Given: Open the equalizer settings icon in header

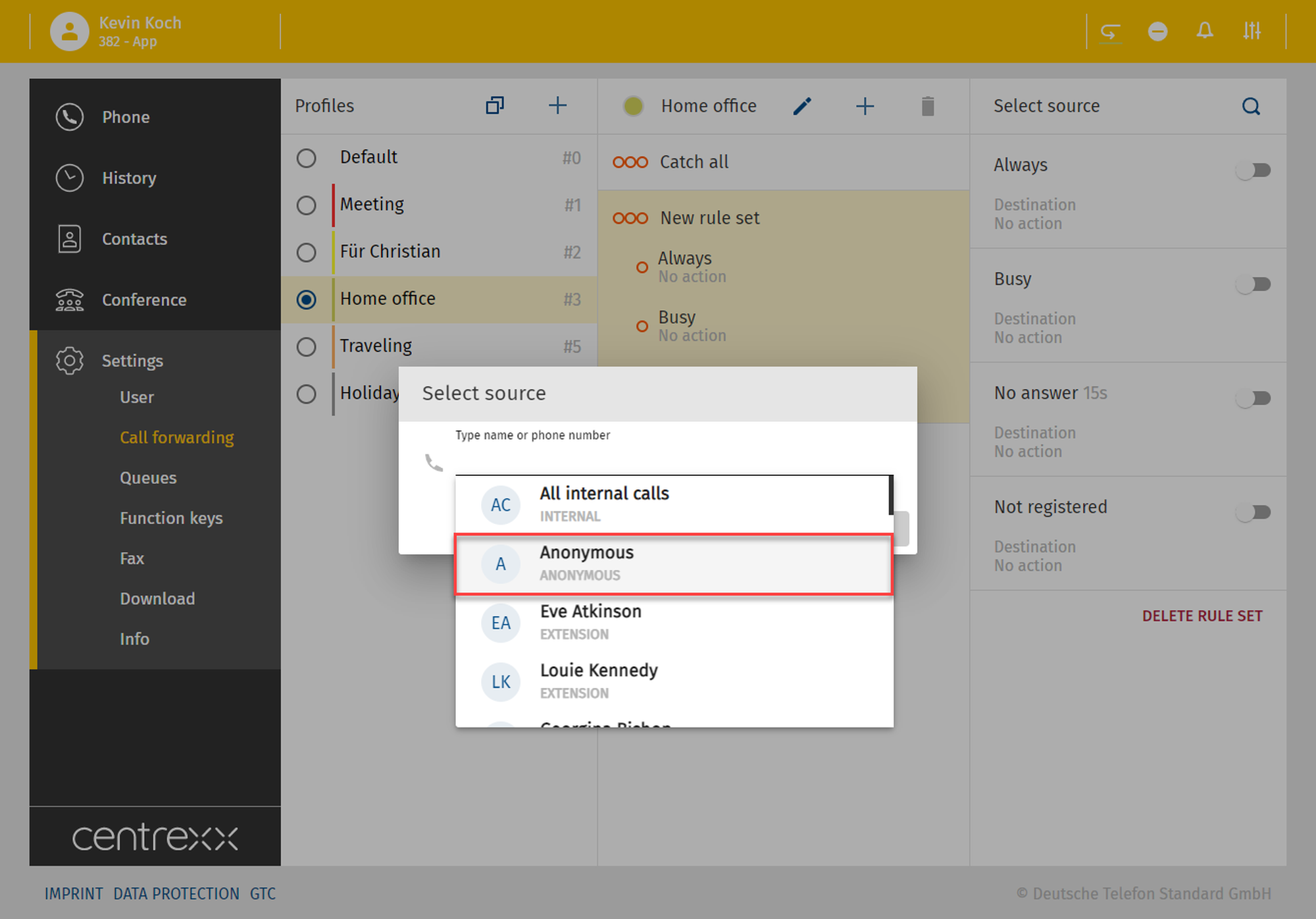Looking at the screenshot, I should 1252,31.
